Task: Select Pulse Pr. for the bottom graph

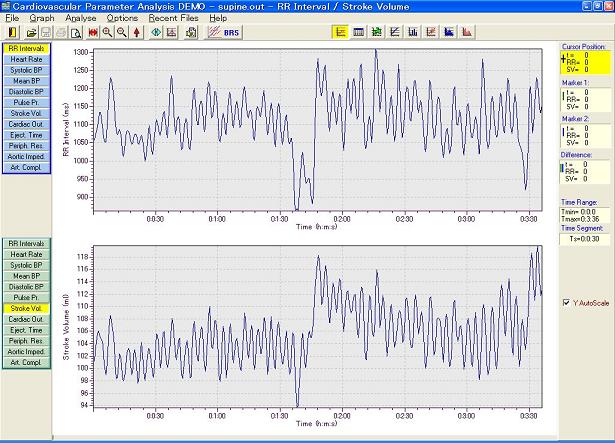Action: coord(26,297)
